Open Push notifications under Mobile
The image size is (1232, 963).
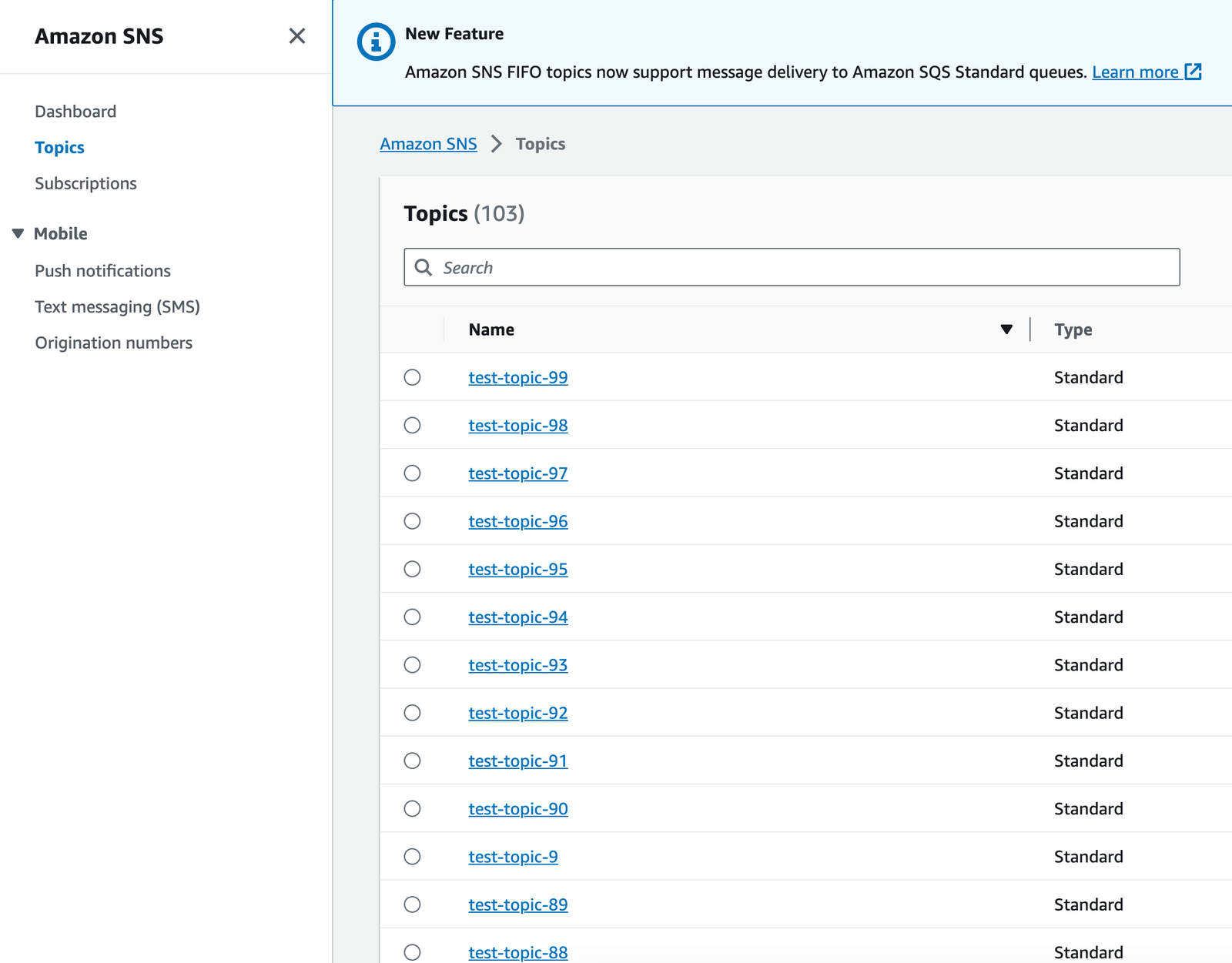coord(102,270)
